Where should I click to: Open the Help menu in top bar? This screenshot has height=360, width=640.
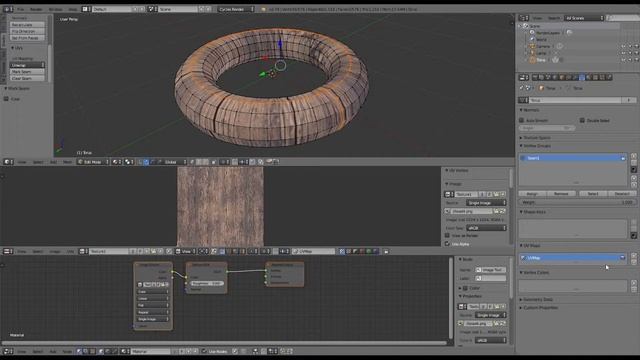point(73,9)
